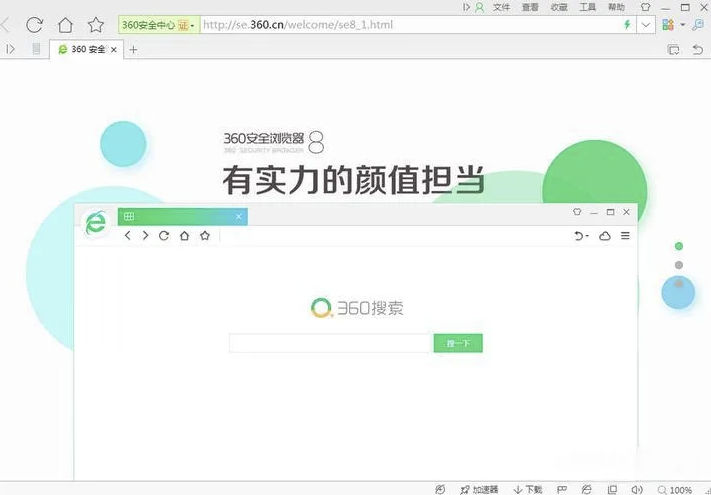Viewport: 711px width, 495px height.
Task: Open a new tab with plus button
Action: (x=133, y=49)
